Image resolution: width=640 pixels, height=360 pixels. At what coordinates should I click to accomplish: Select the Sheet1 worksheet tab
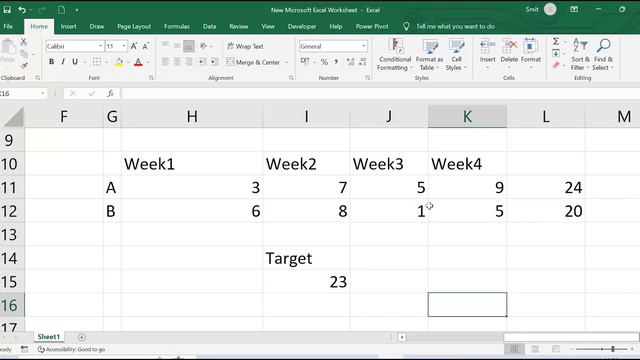[49, 337]
